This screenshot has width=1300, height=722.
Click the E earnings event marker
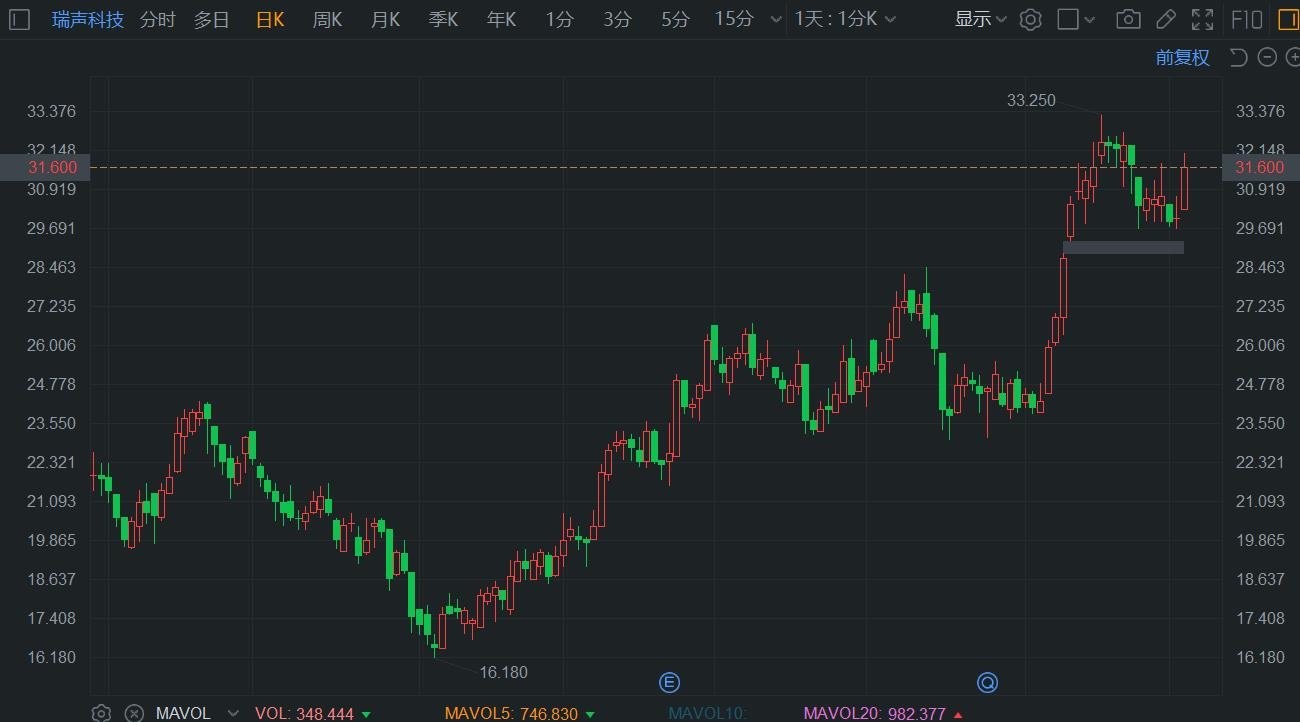point(669,683)
